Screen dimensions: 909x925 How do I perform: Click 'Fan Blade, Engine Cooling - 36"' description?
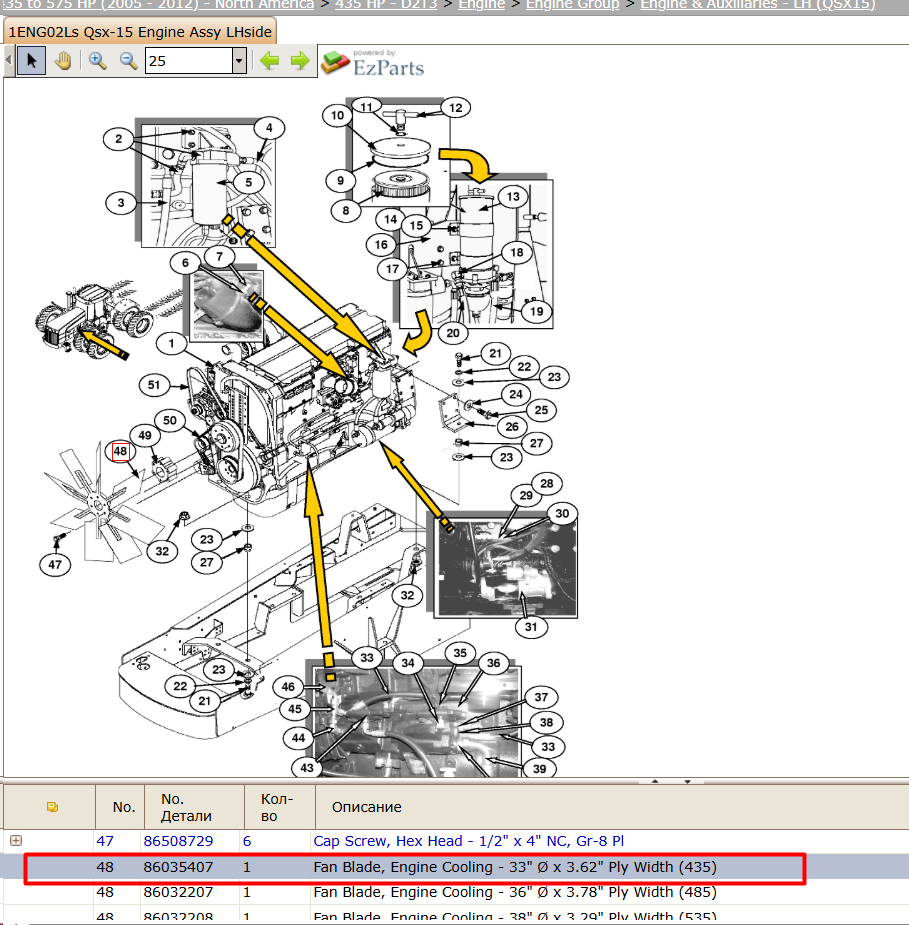[x=515, y=892]
